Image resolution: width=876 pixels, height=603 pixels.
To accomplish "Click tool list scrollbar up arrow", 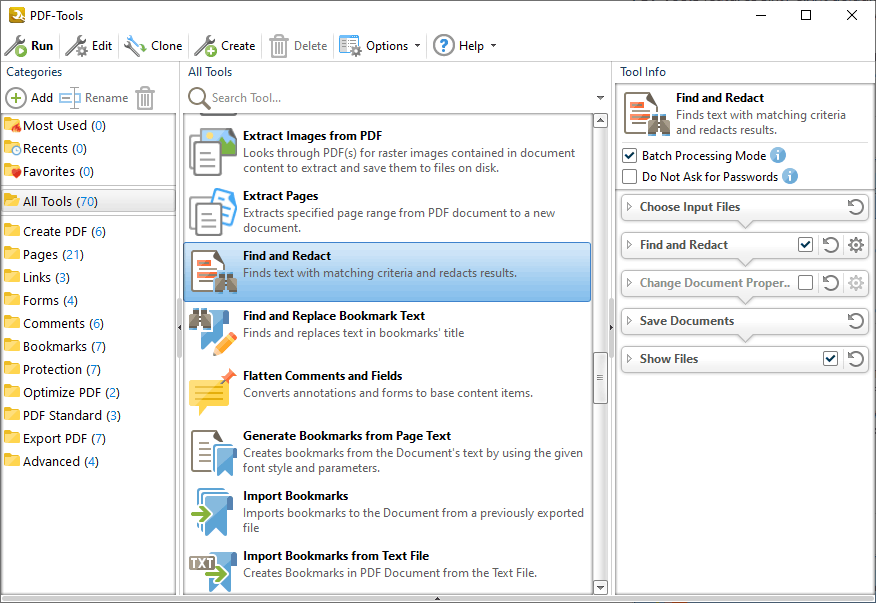I will coord(601,121).
